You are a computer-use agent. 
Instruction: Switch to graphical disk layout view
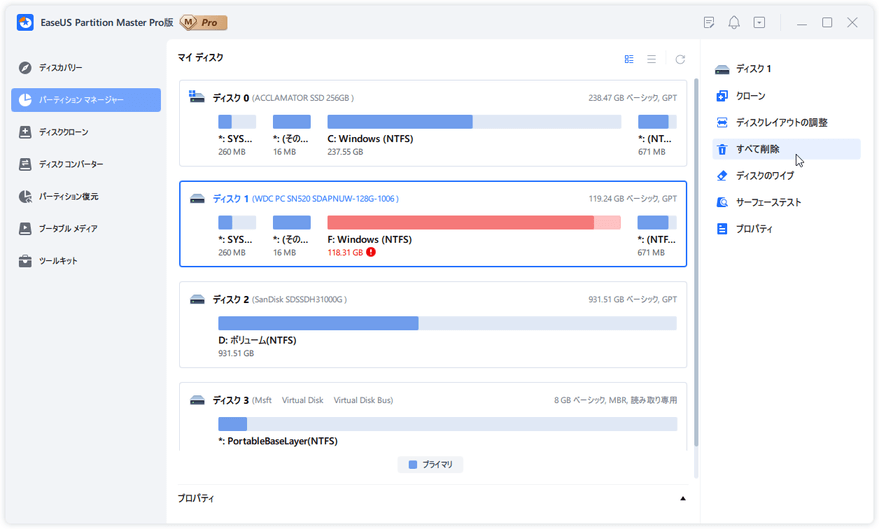point(629,59)
